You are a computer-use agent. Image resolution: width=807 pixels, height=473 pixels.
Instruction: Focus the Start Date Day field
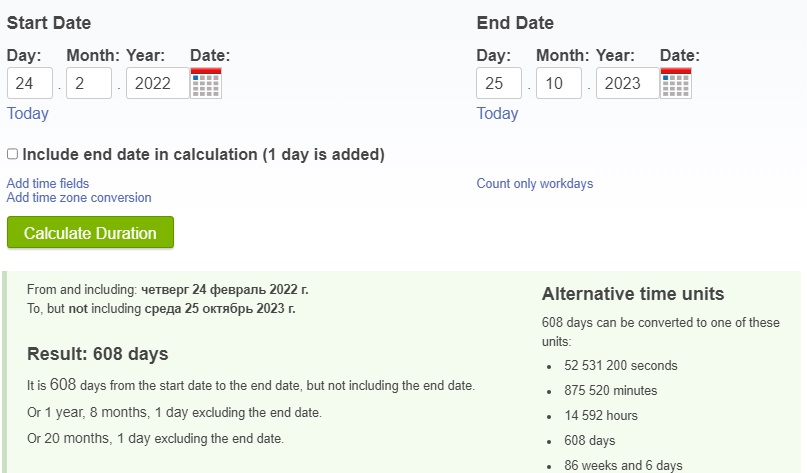pyautogui.click(x=30, y=83)
